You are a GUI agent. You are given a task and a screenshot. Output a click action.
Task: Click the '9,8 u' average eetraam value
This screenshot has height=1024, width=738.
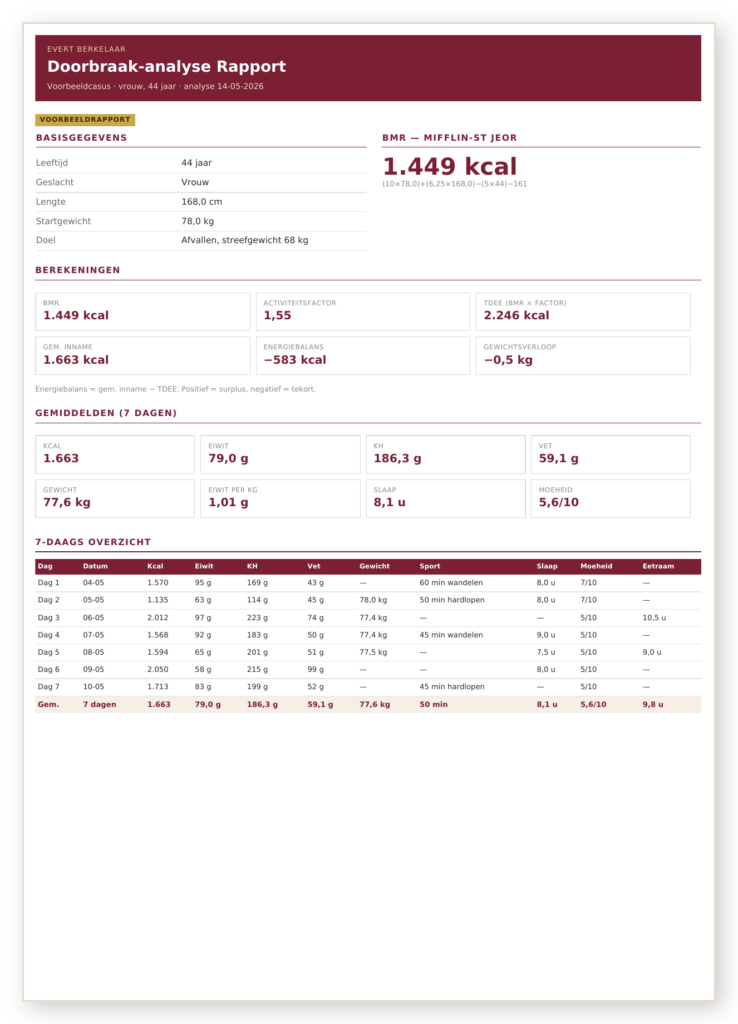[653, 704]
